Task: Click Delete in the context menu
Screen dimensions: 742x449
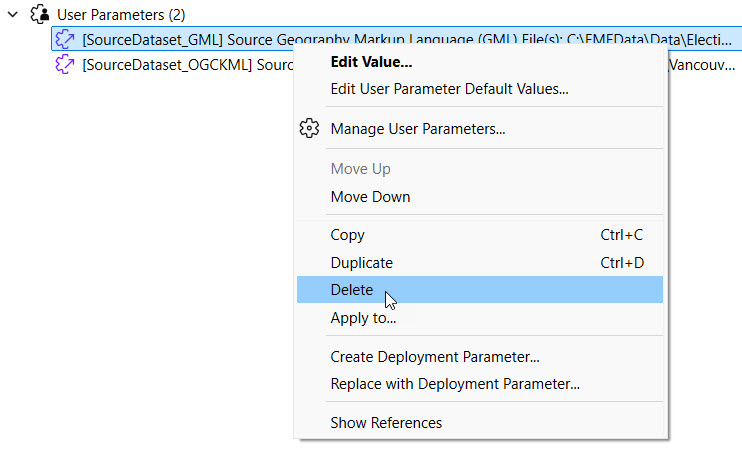Action: (351, 290)
